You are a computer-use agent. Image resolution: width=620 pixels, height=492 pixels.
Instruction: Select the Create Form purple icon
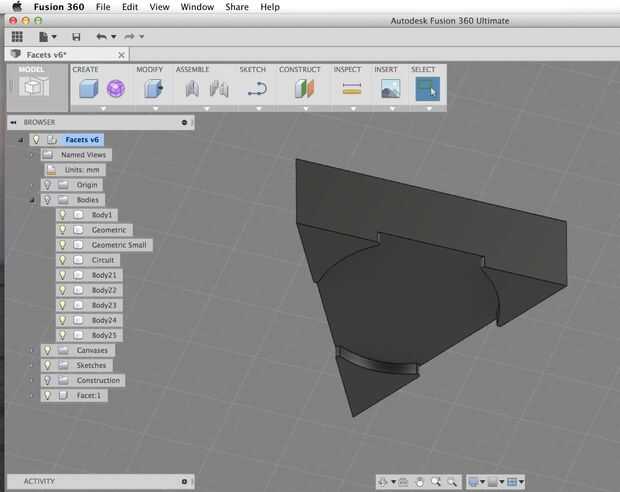[116, 88]
